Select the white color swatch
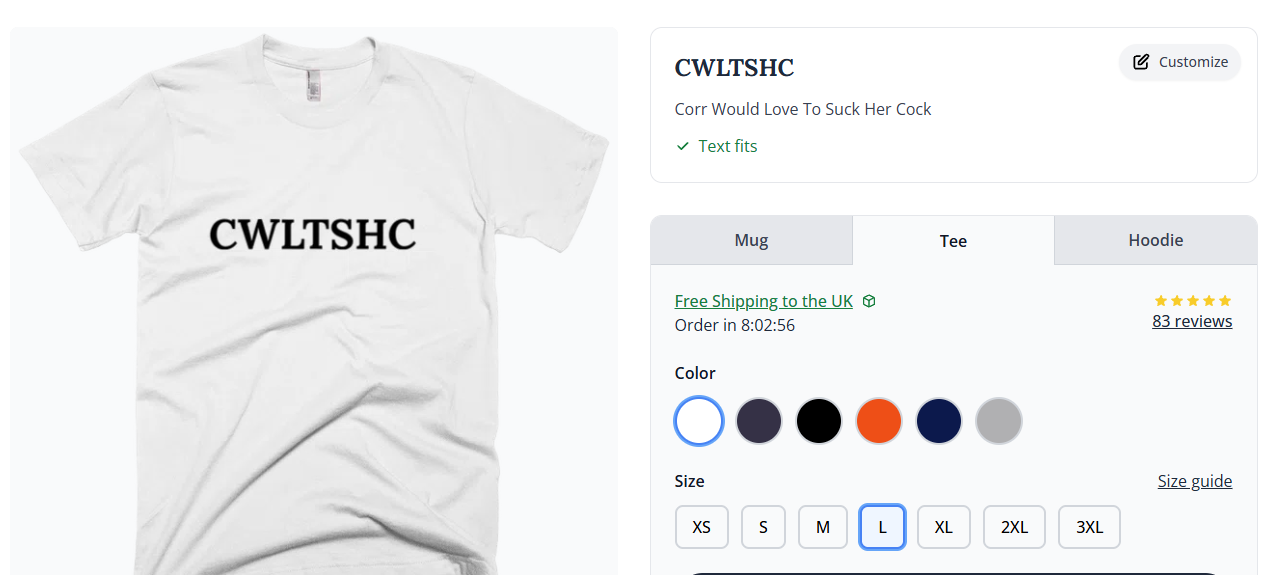The height and width of the screenshot is (575, 1279). pos(699,421)
